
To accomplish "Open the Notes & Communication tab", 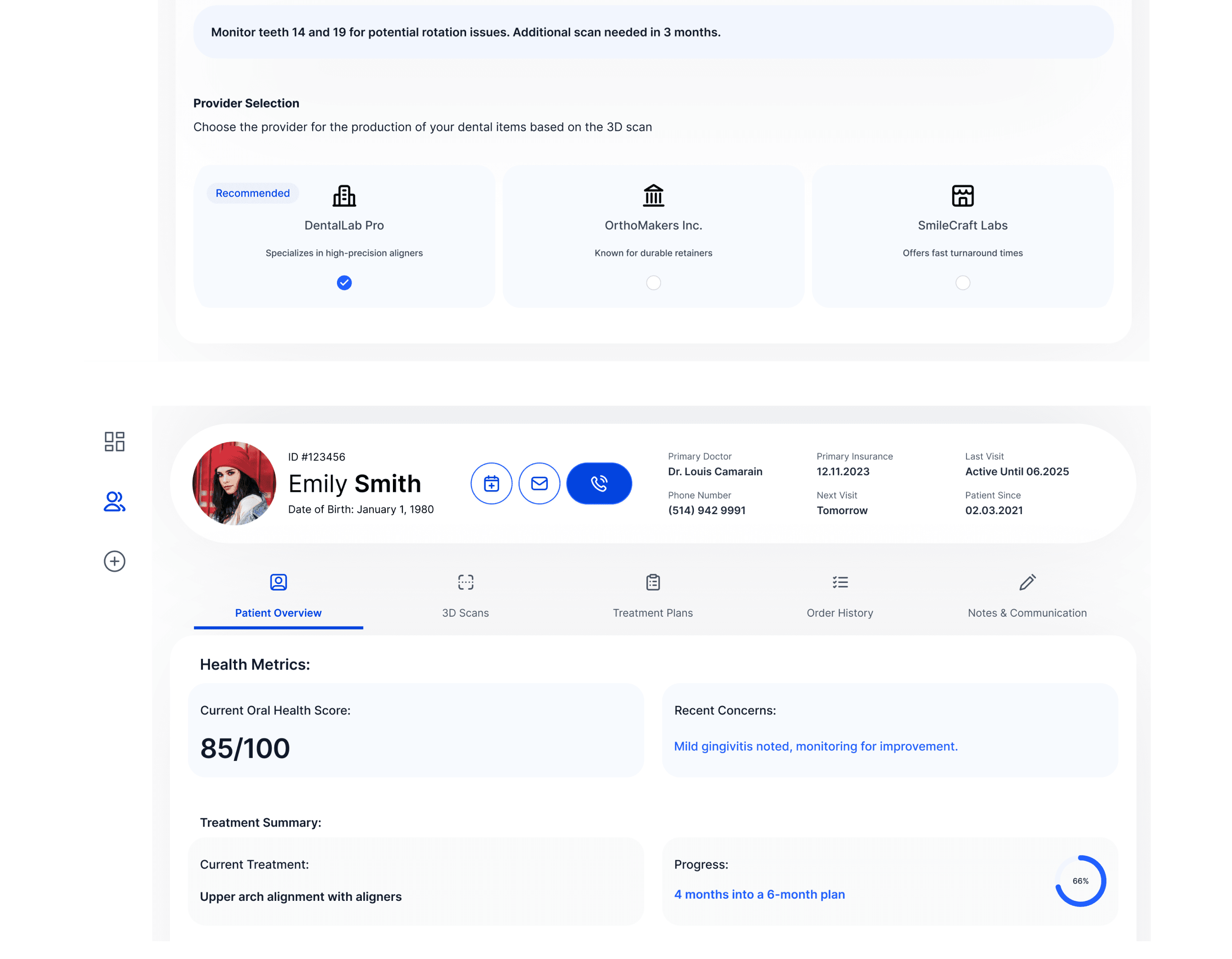I will click(1027, 598).
